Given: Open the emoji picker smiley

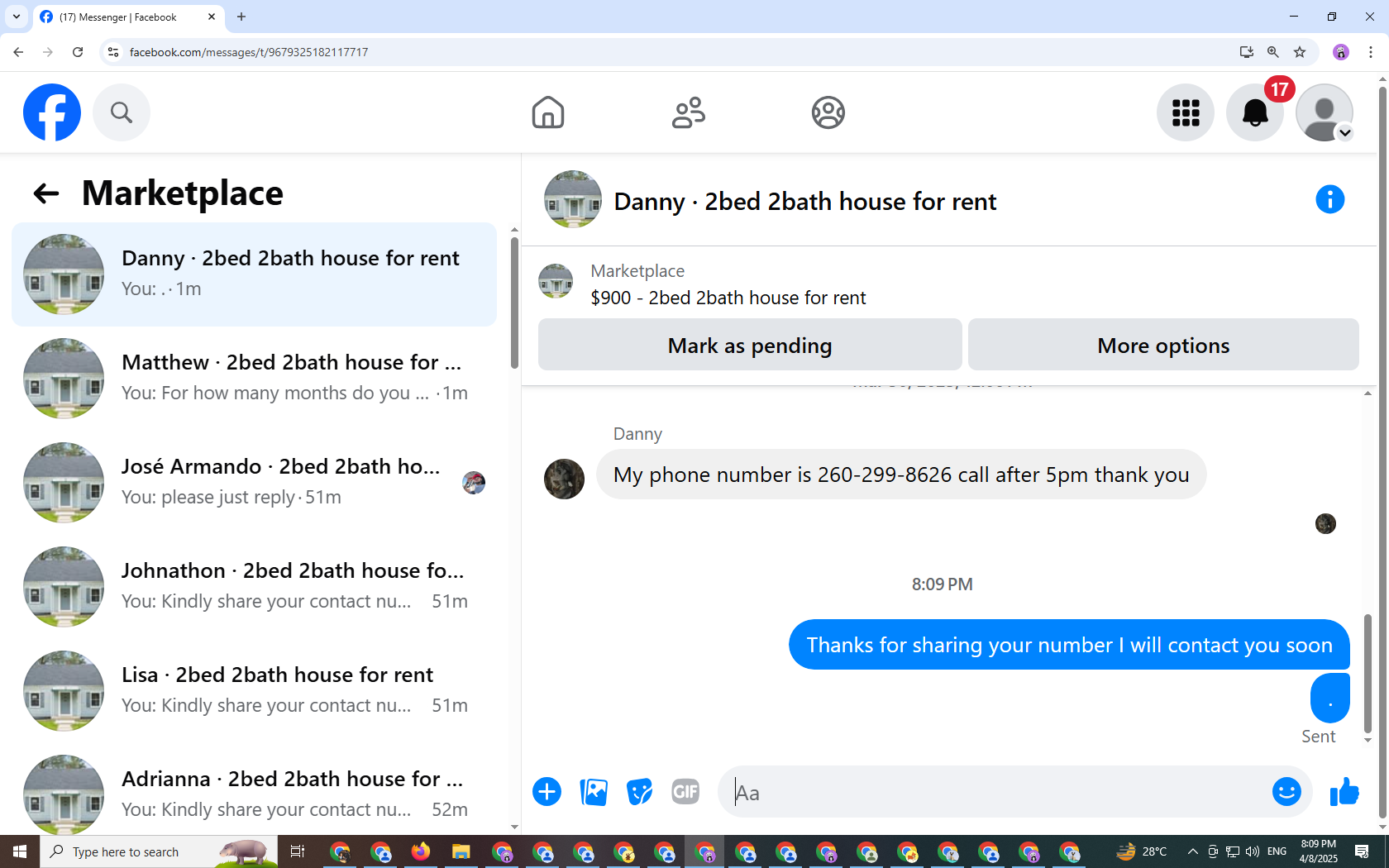Looking at the screenshot, I should coord(1286,791).
